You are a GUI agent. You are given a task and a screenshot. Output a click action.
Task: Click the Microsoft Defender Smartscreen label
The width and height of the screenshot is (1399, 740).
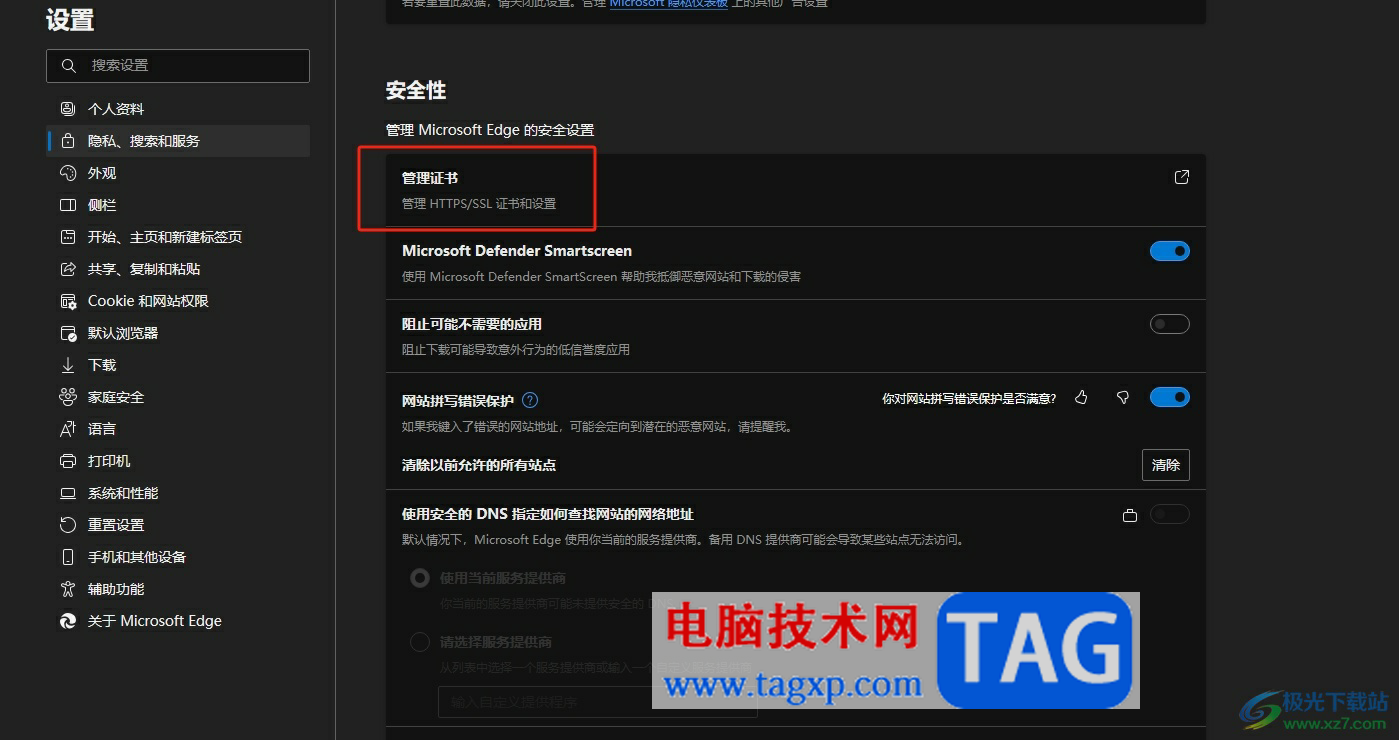pyautogui.click(x=517, y=251)
